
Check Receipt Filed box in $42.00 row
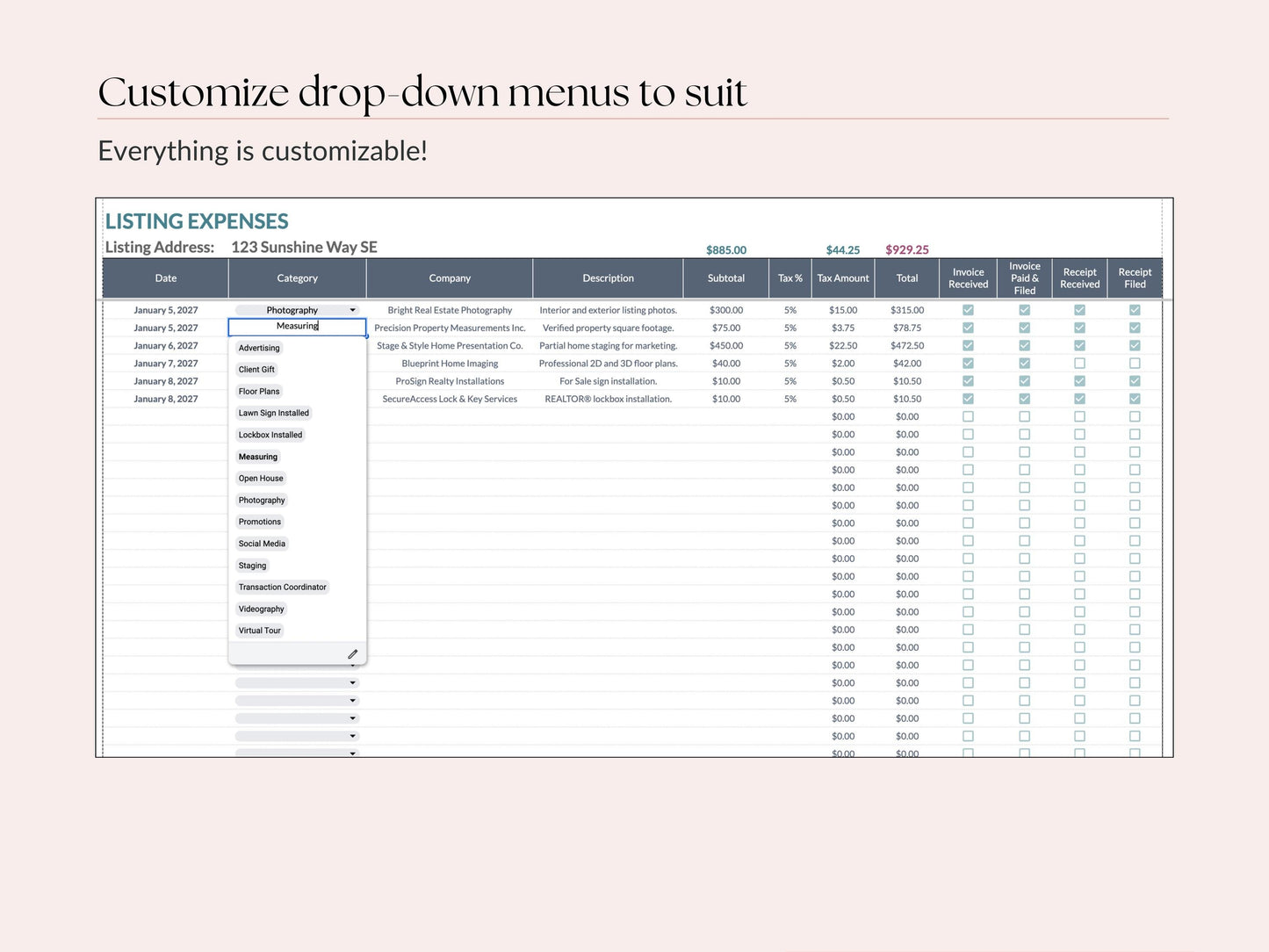[x=1135, y=364]
